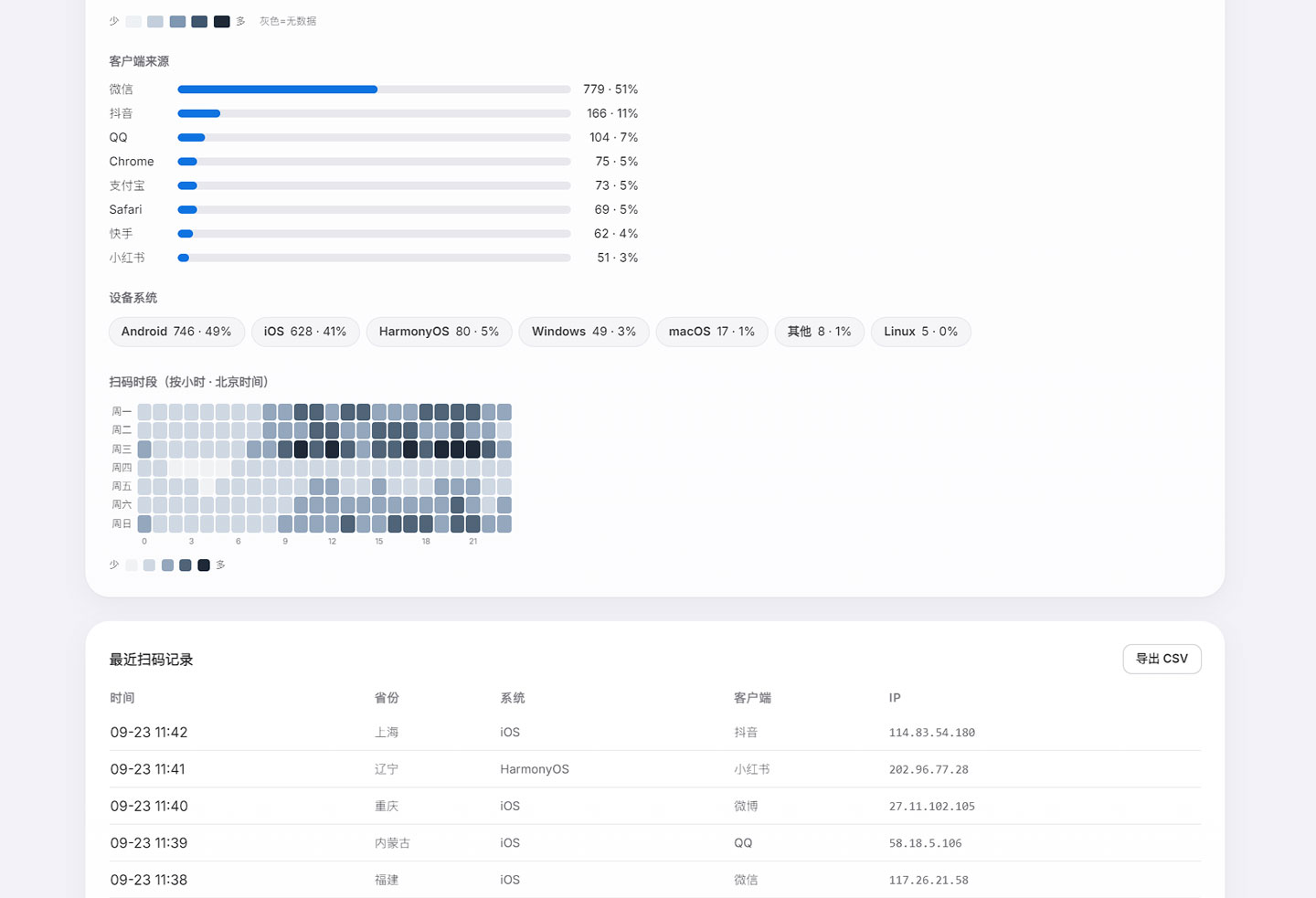Click the 系统 column header
Viewport: 1316px width, 898px height.
[x=513, y=698]
